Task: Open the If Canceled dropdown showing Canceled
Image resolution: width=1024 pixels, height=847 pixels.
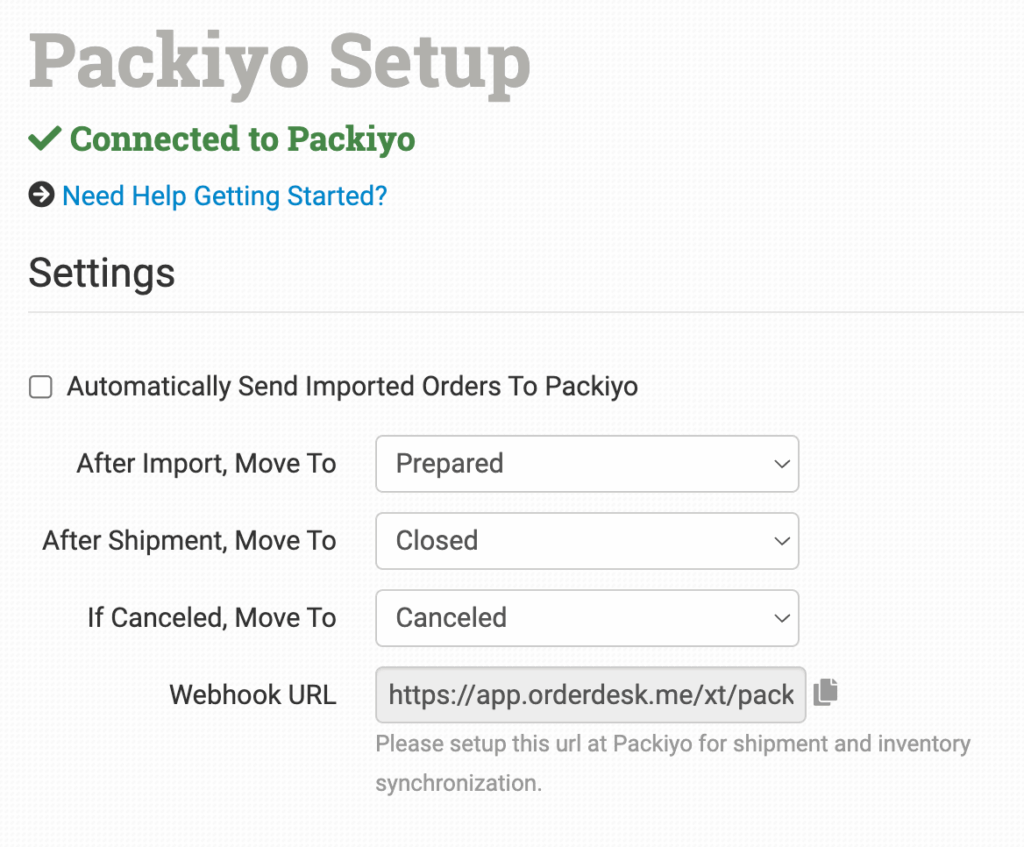Action: pyautogui.click(x=586, y=618)
